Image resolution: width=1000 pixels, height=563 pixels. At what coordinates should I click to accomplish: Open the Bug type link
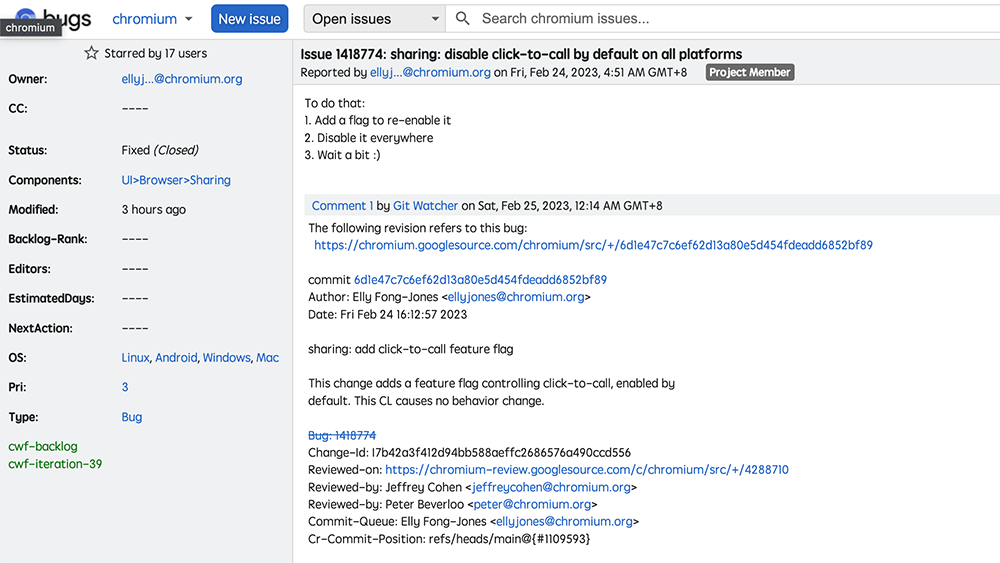tap(132, 417)
